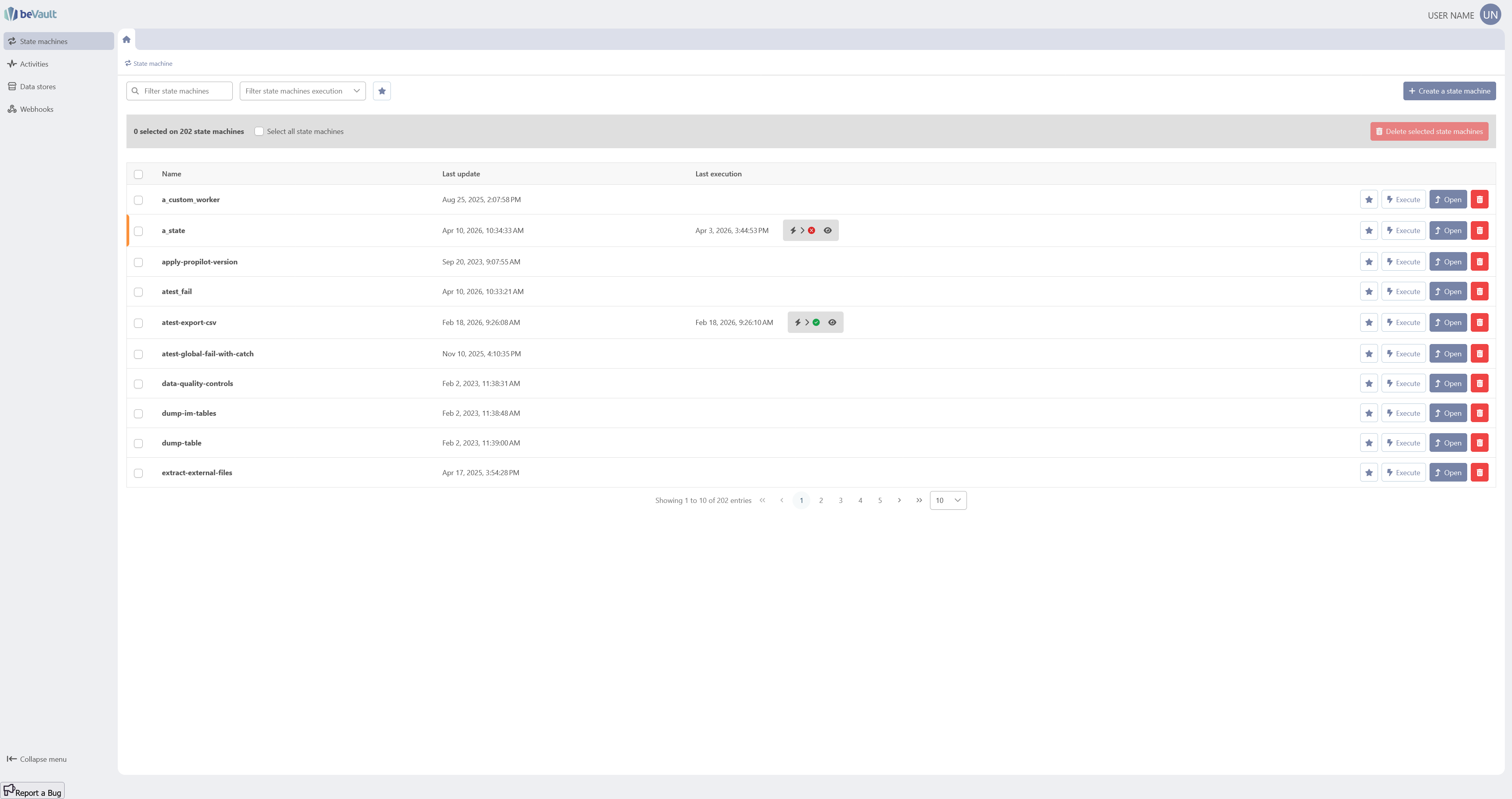Select the a_state checkbox

(x=138, y=231)
